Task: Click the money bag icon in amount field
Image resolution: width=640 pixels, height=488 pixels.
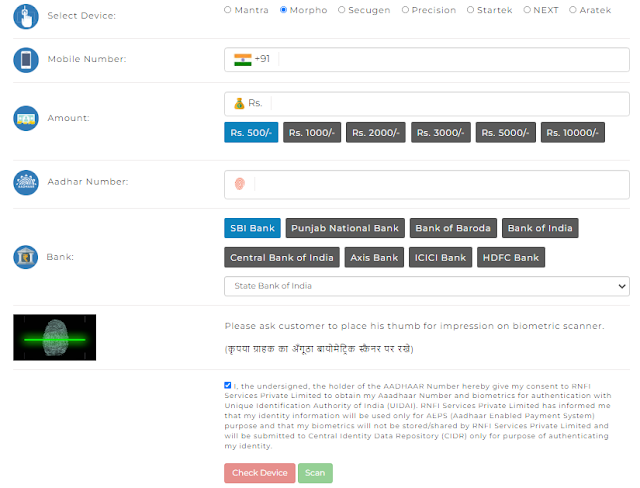Action: pyautogui.click(x=239, y=104)
